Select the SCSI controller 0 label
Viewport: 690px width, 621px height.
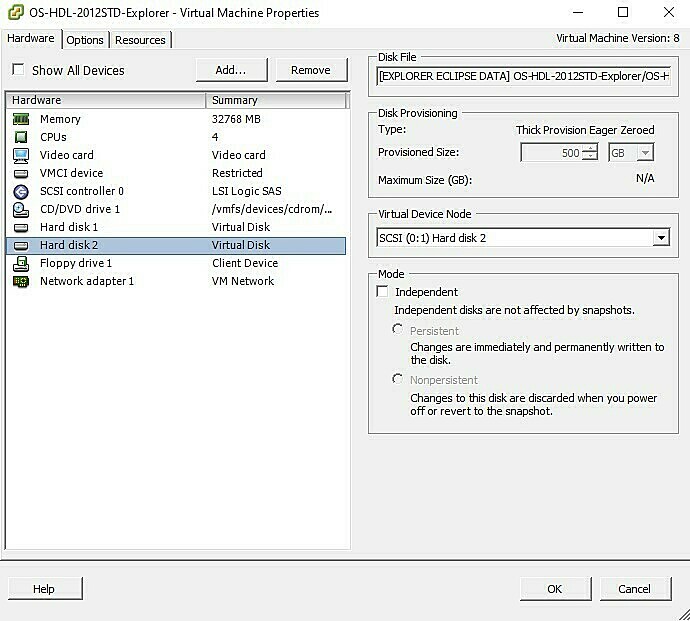(82, 191)
